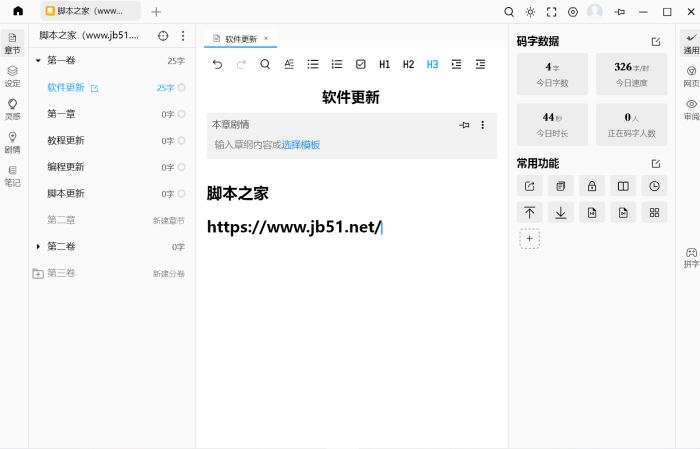Go to the home icon
Viewport: 700px width, 449px height.
(18, 11)
